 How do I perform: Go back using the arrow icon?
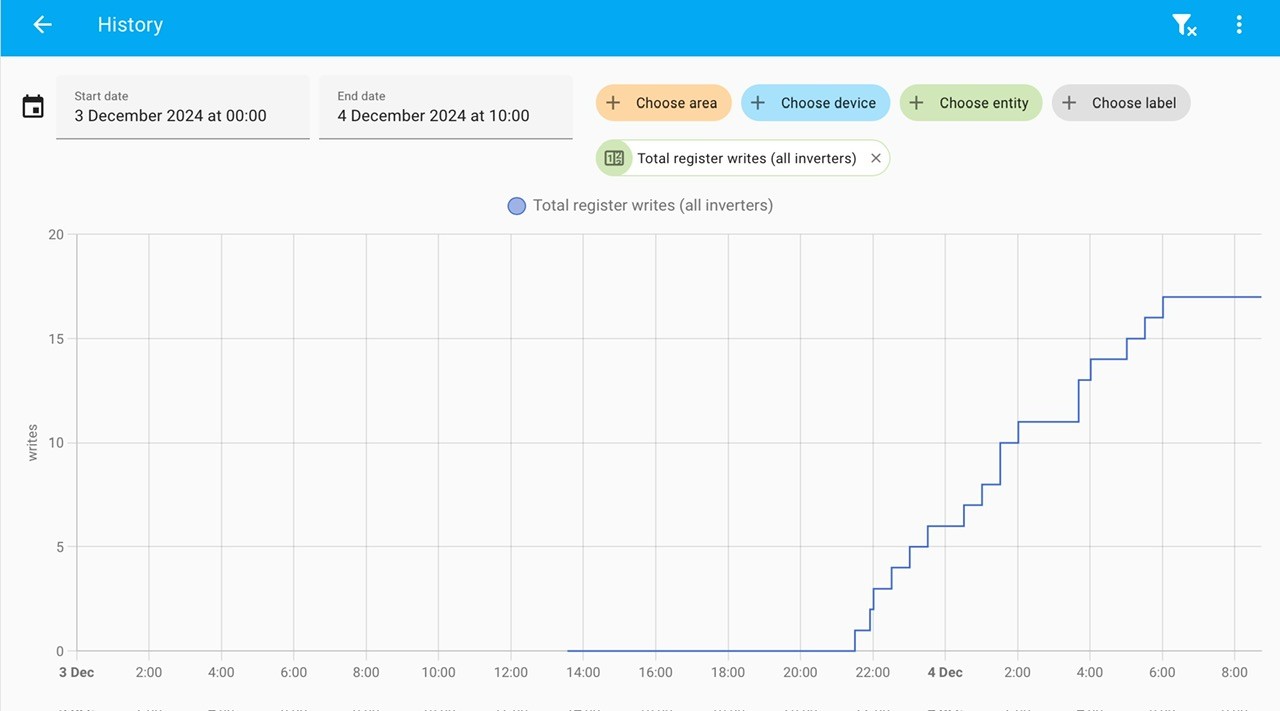(42, 25)
